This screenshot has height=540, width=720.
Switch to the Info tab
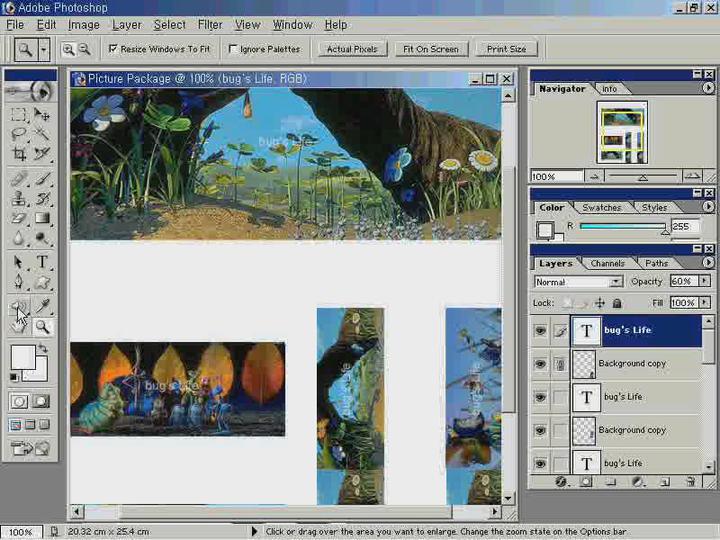point(609,89)
